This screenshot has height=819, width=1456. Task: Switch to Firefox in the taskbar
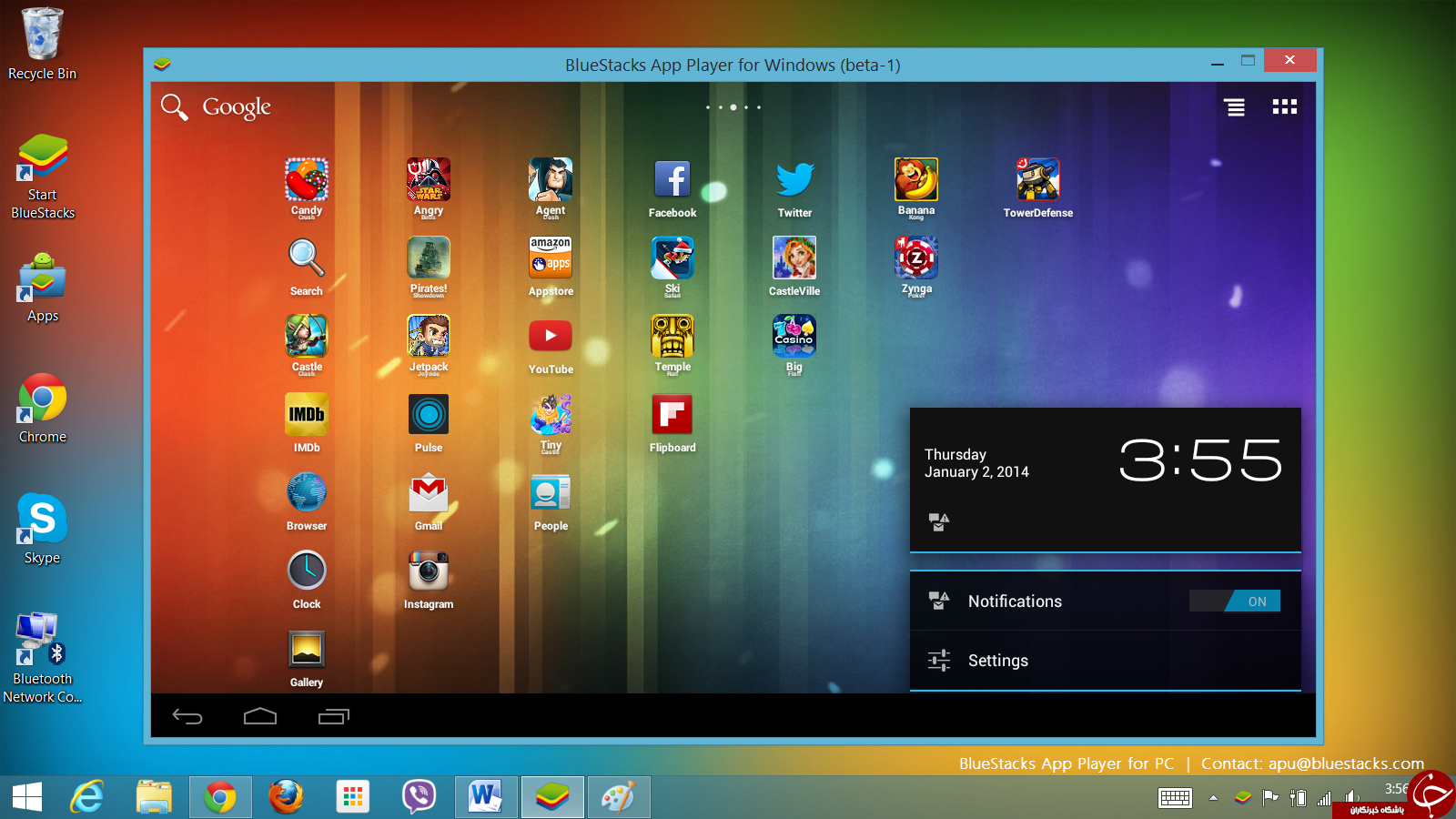pyautogui.click(x=287, y=797)
